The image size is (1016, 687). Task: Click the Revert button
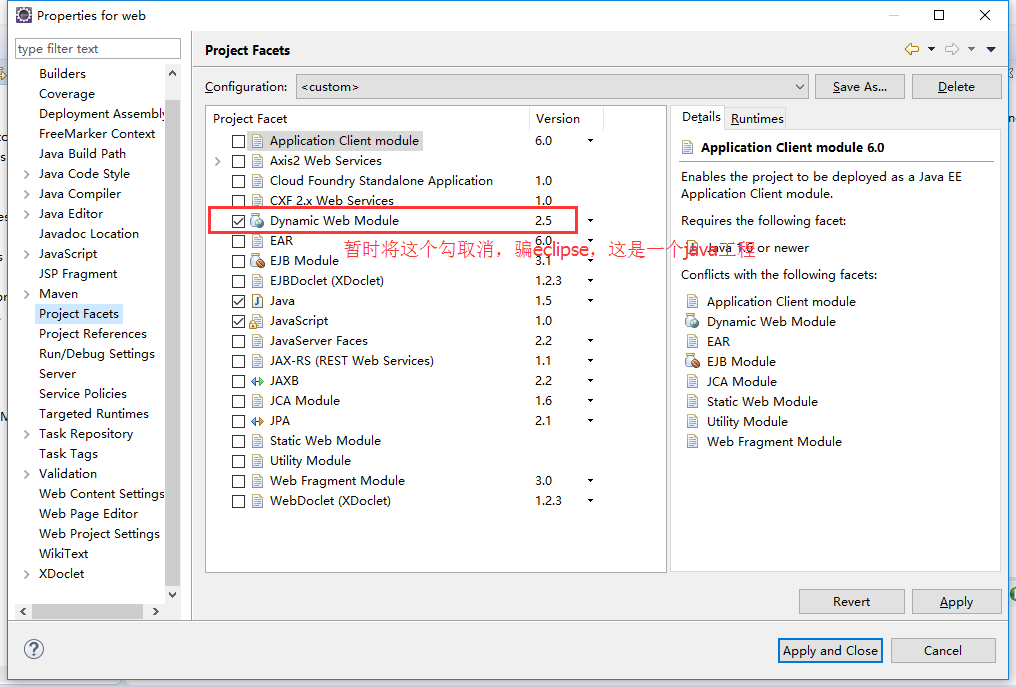[851, 601]
